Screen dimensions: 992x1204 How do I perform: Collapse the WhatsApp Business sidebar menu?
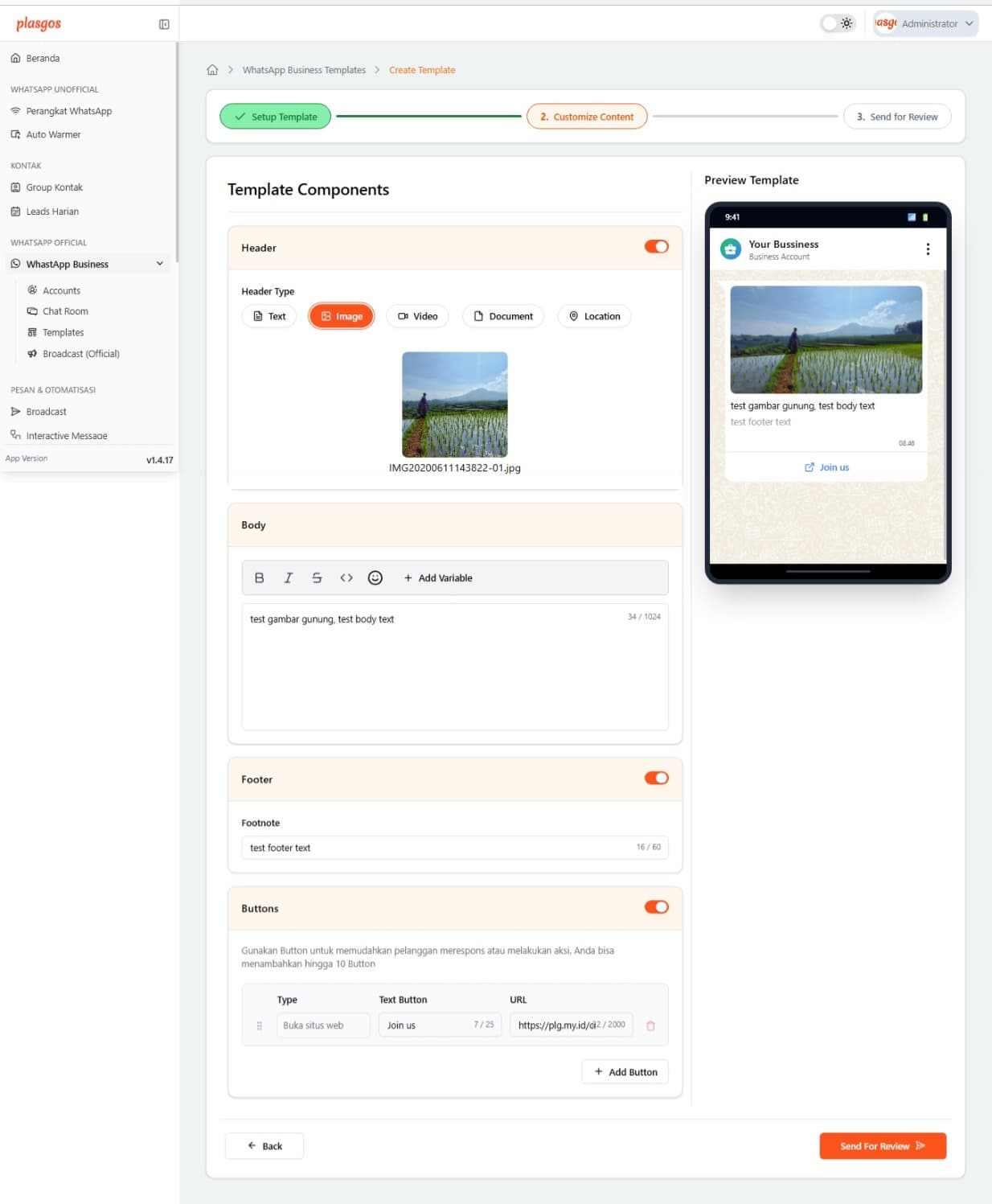tap(159, 263)
